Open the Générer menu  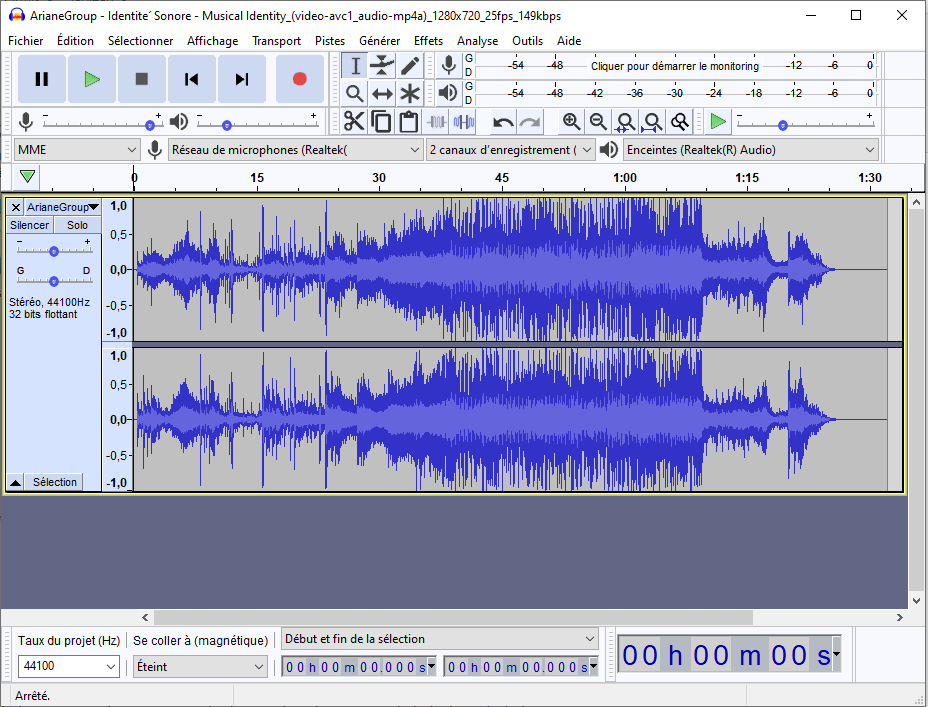coord(379,41)
